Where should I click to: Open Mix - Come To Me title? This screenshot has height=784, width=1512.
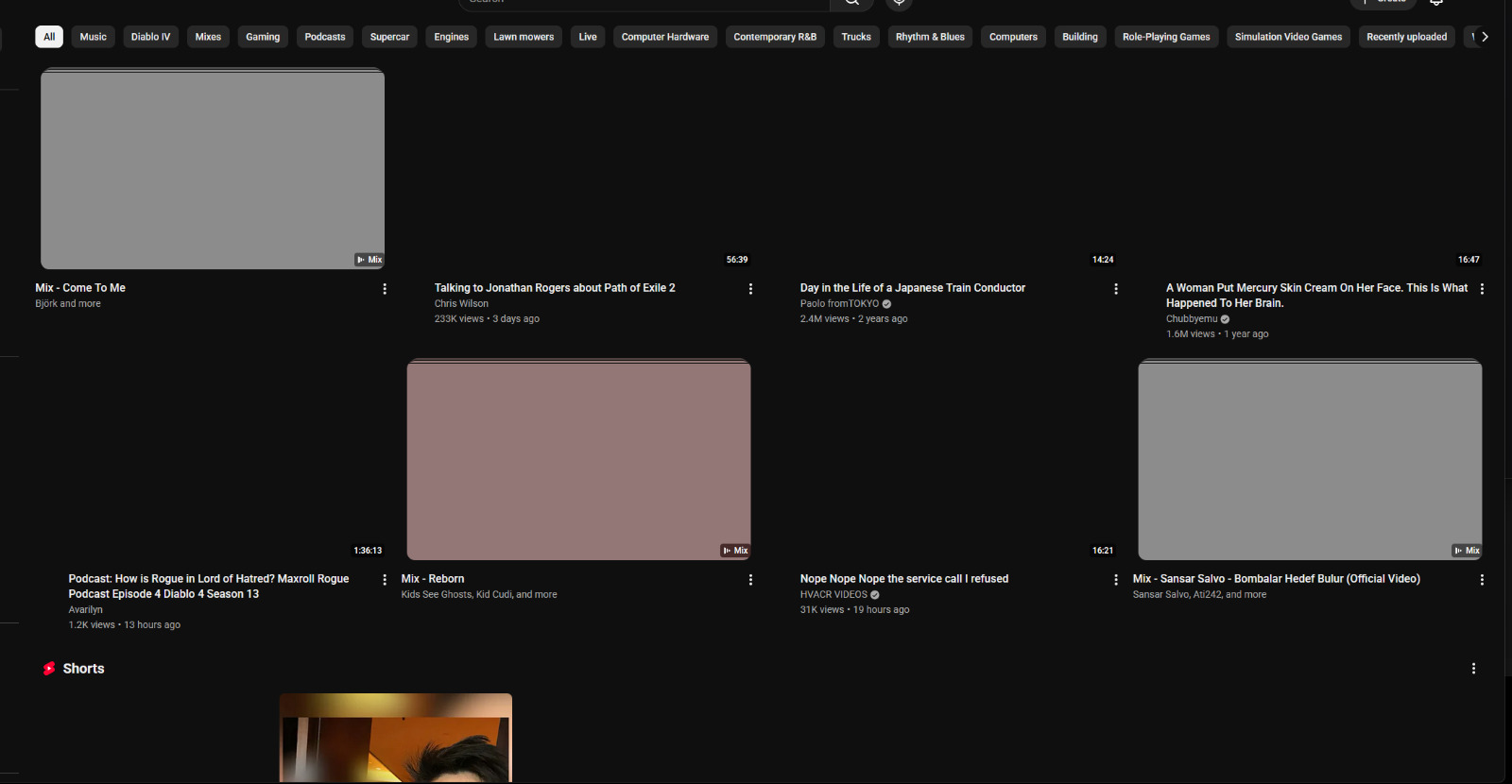pyautogui.click(x=80, y=288)
